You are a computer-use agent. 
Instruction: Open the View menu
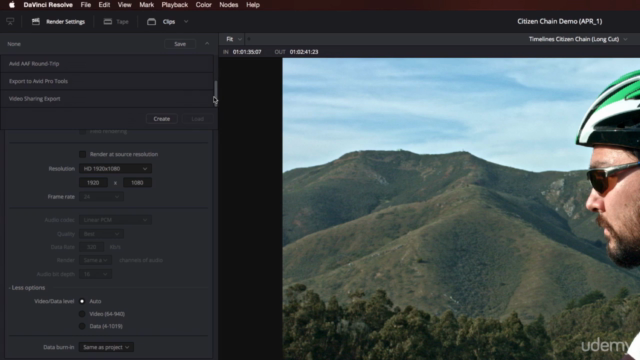coord(124,5)
